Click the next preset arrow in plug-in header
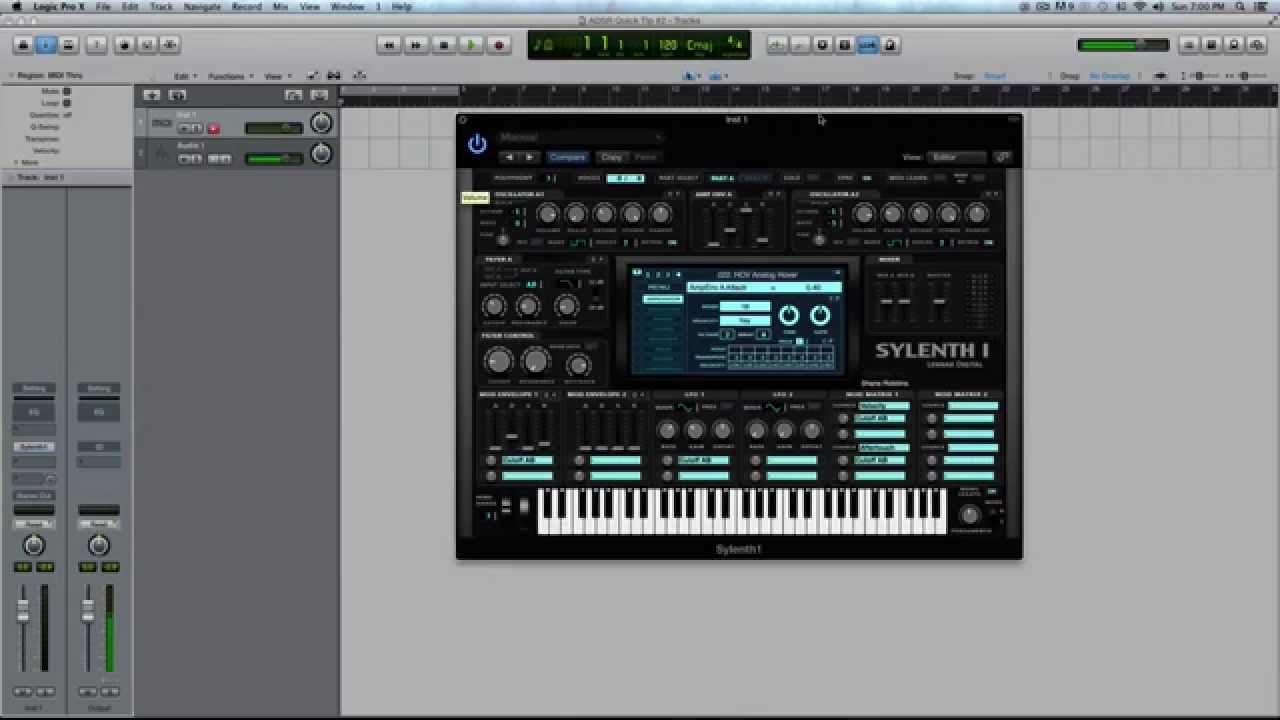 tap(530, 157)
